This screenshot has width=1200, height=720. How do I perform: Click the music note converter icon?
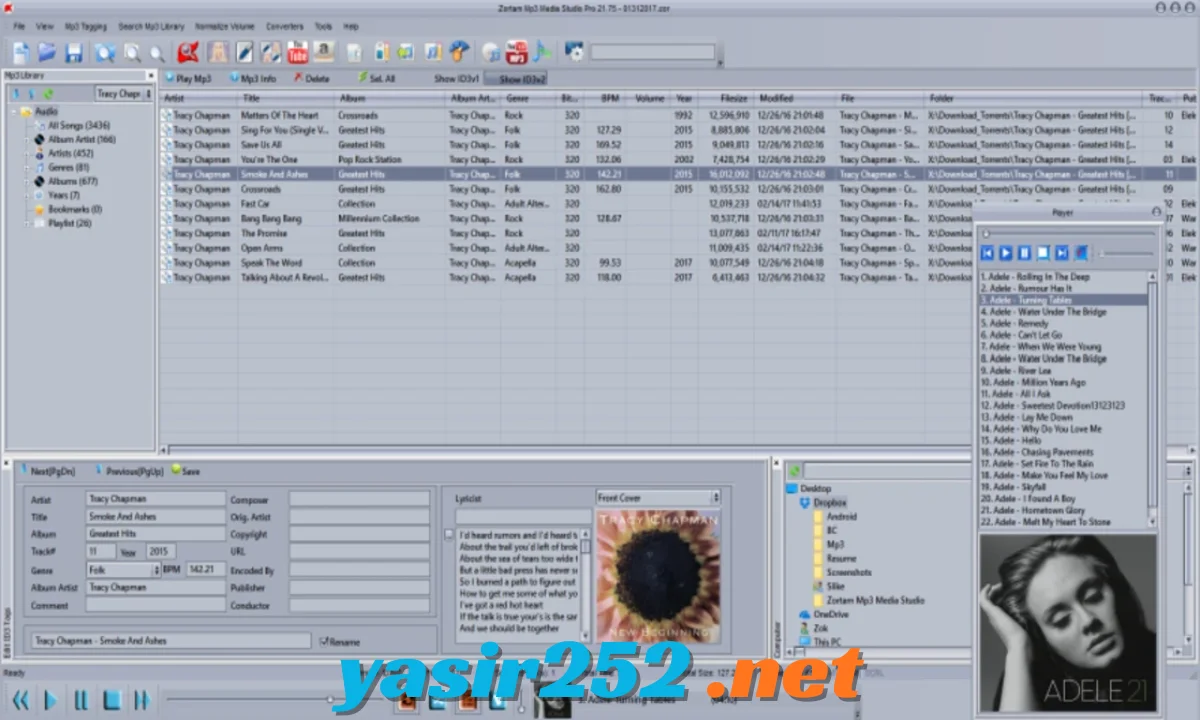click(541, 52)
